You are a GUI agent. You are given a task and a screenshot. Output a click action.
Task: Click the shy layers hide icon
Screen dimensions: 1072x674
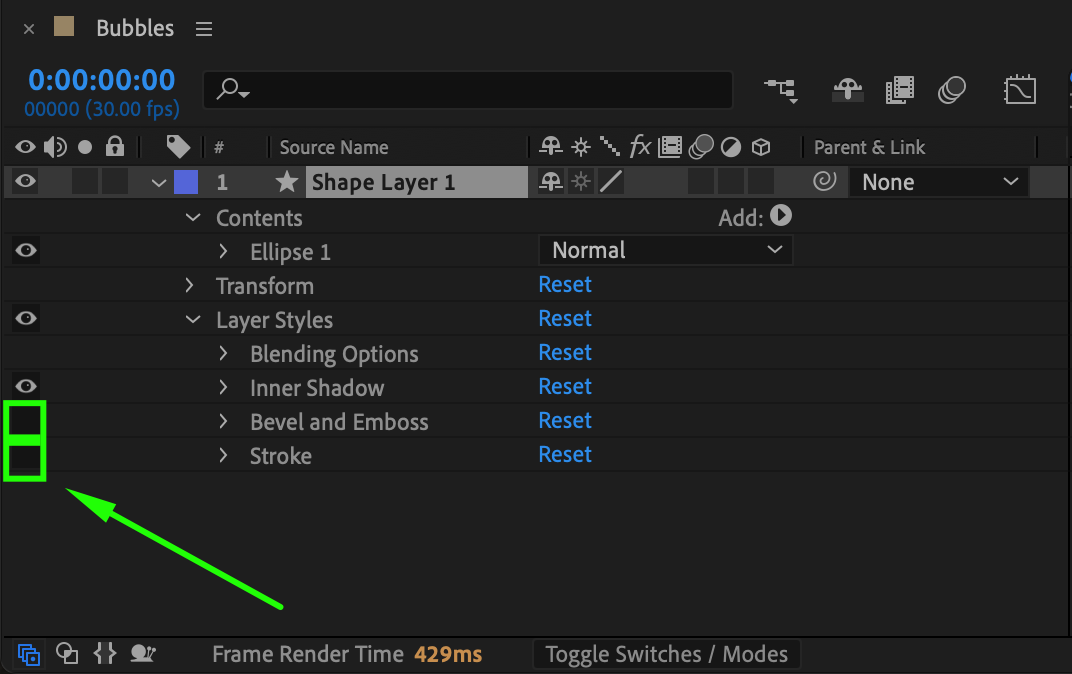pyautogui.click(x=848, y=91)
